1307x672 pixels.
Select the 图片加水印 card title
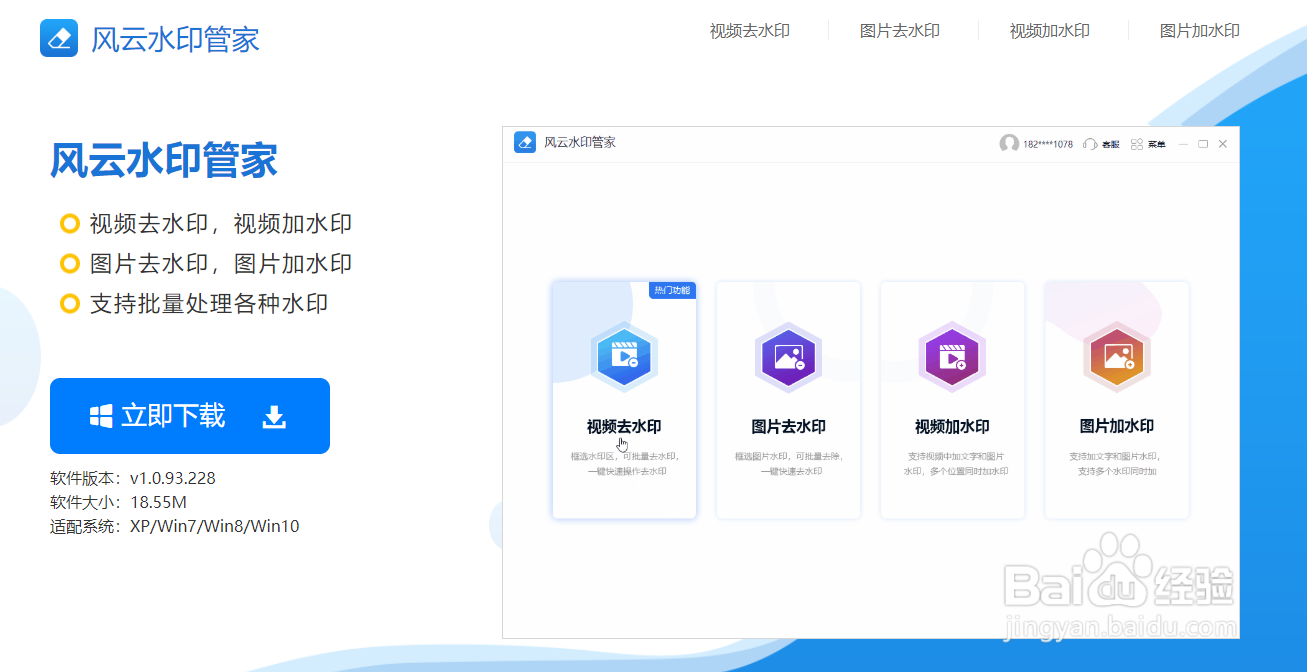point(1116,426)
